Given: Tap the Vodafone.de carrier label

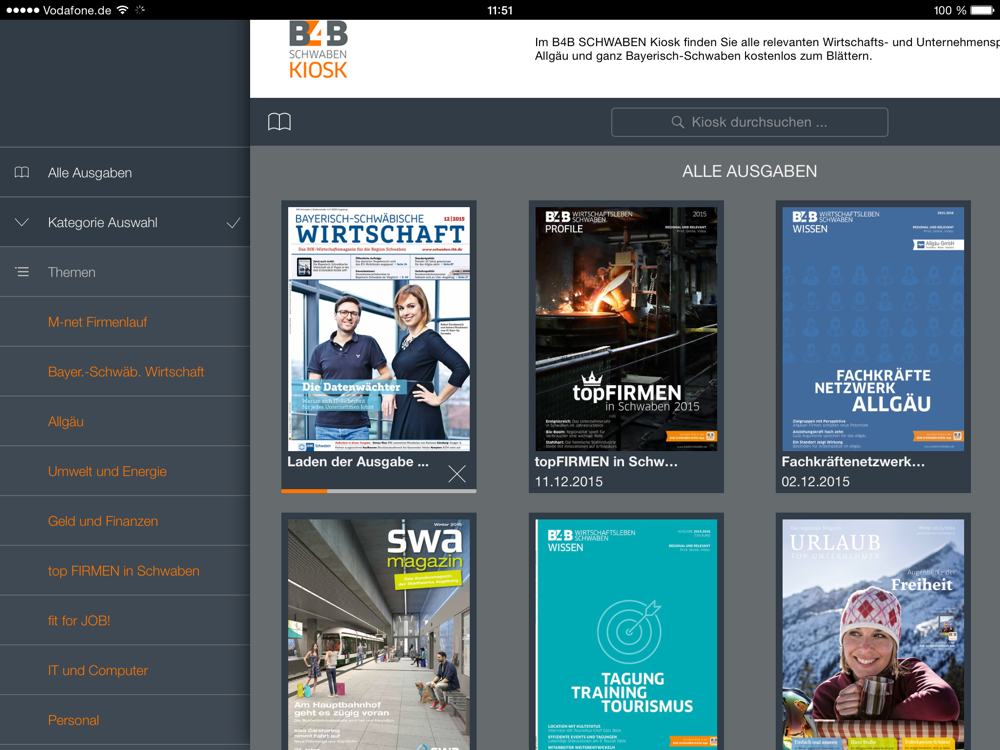Looking at the screenshot, I should tap(77, 10).
